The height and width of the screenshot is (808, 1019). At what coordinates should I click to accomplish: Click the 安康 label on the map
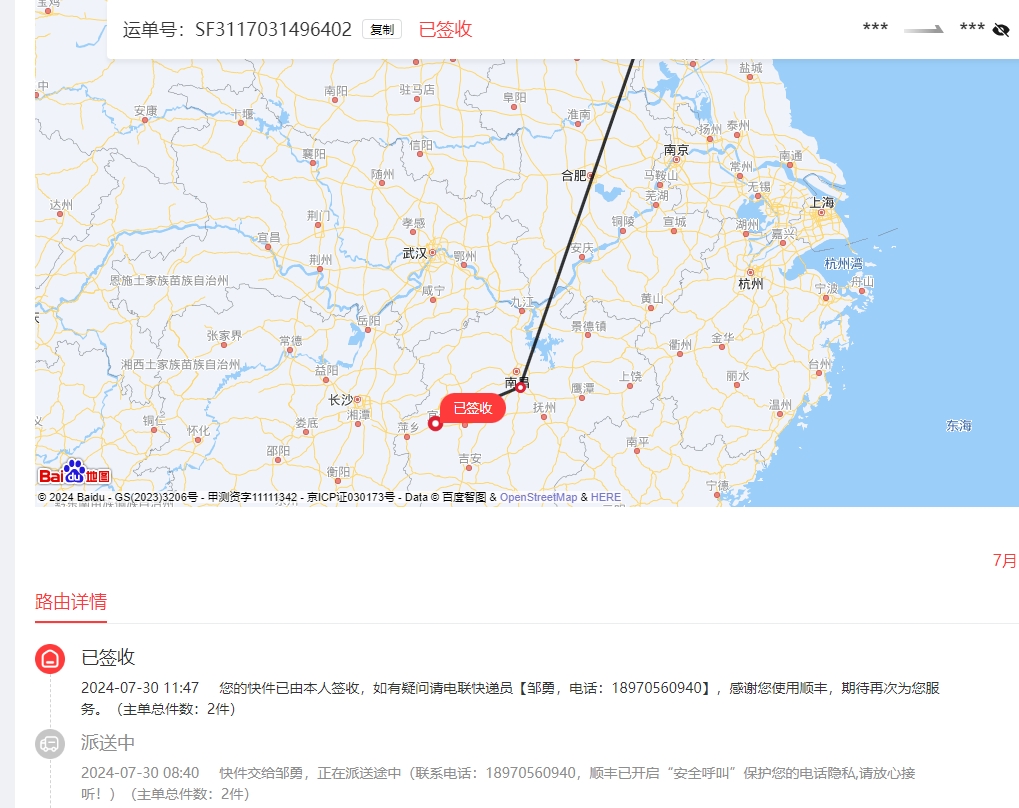point(146,111)
